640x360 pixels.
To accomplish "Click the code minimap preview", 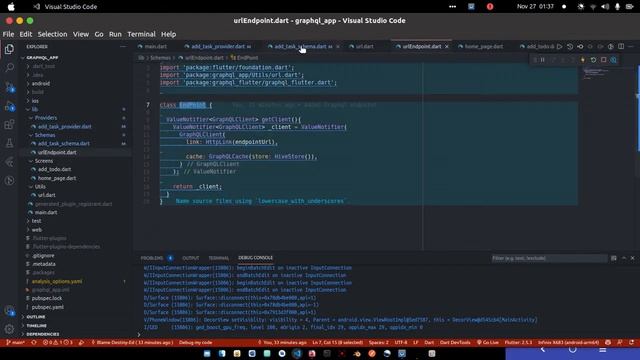I will click(x=595, y=73).
